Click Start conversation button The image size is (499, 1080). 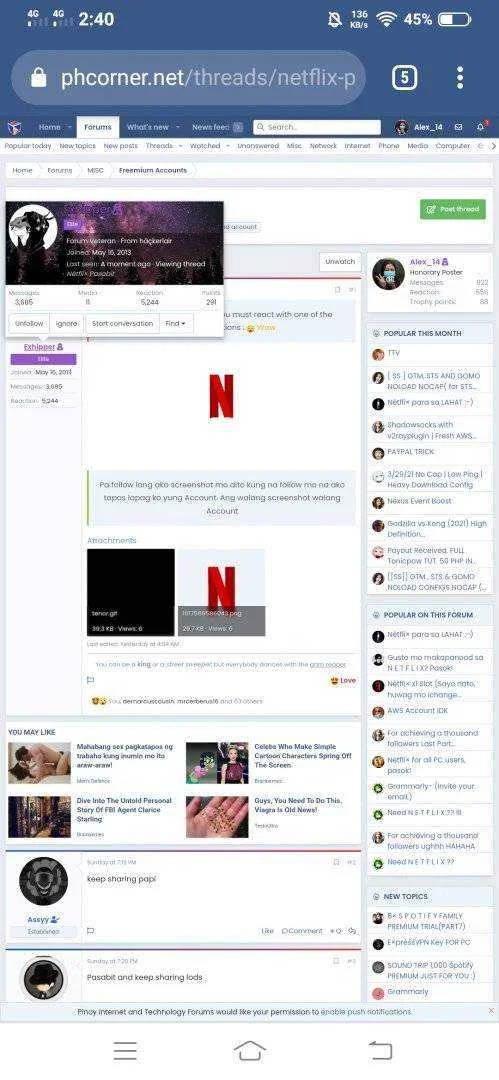(122, 324)
